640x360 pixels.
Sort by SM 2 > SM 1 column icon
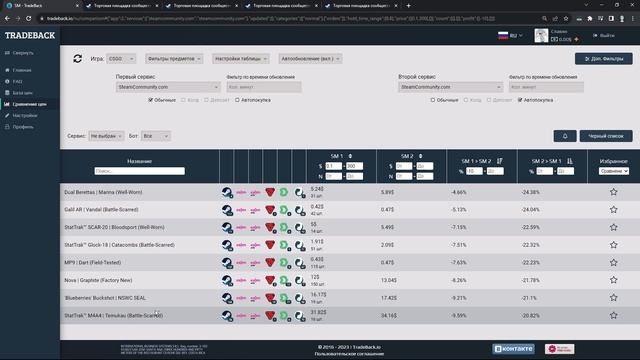570,161
